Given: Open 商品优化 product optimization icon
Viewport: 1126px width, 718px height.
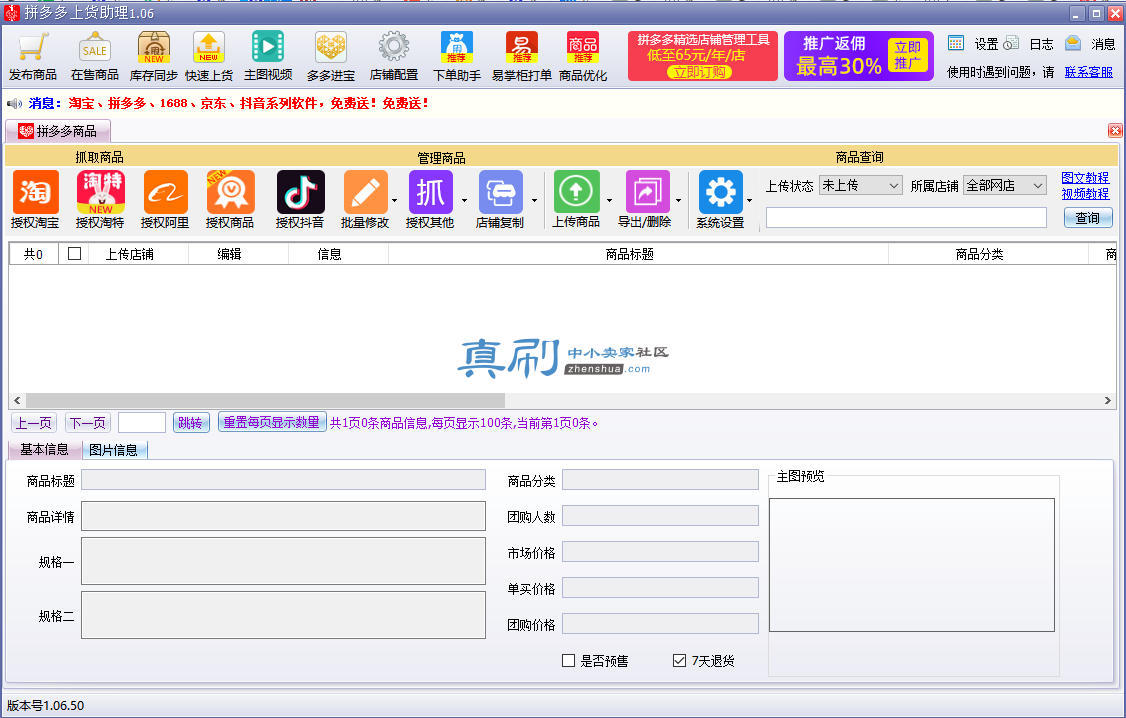Looking at the screenshot, I should pyautogui.click(x=583, y=48).
